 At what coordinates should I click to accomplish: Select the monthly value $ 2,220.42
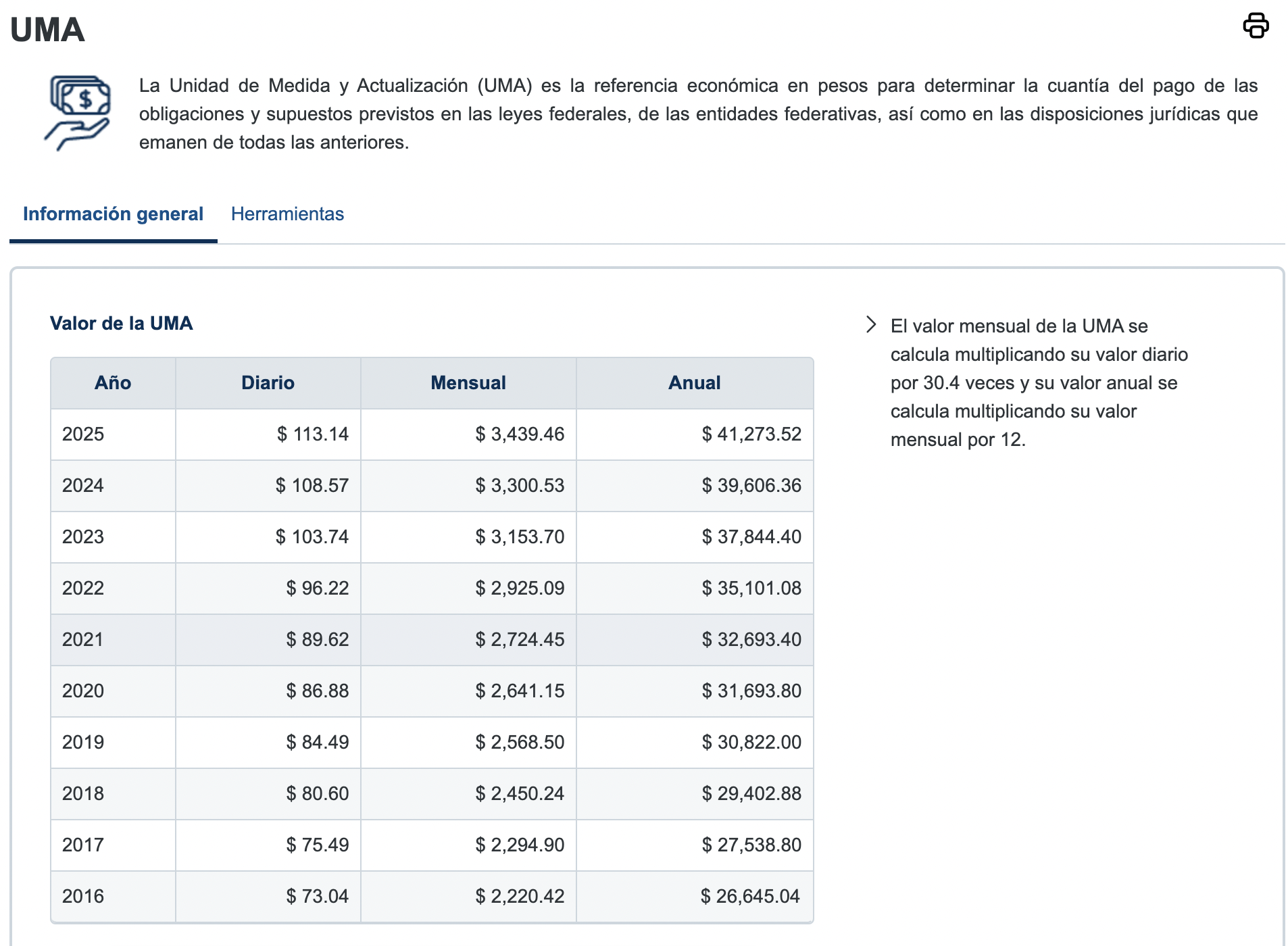click(x=520, y=897)
